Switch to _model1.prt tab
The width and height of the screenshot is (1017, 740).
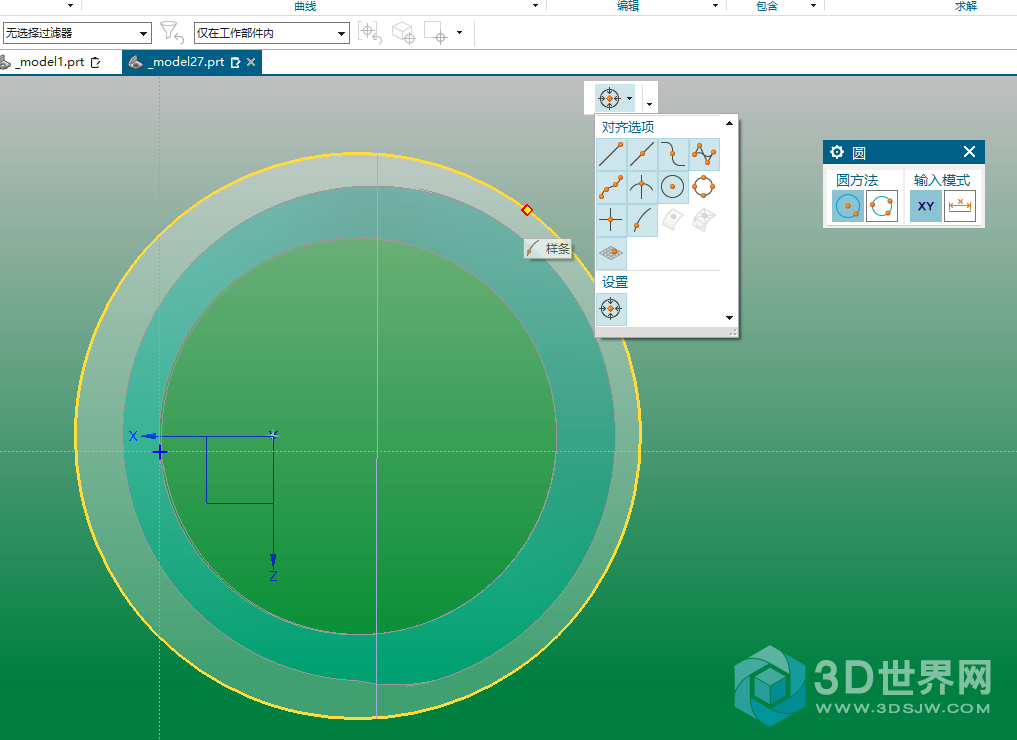(51, 62)
